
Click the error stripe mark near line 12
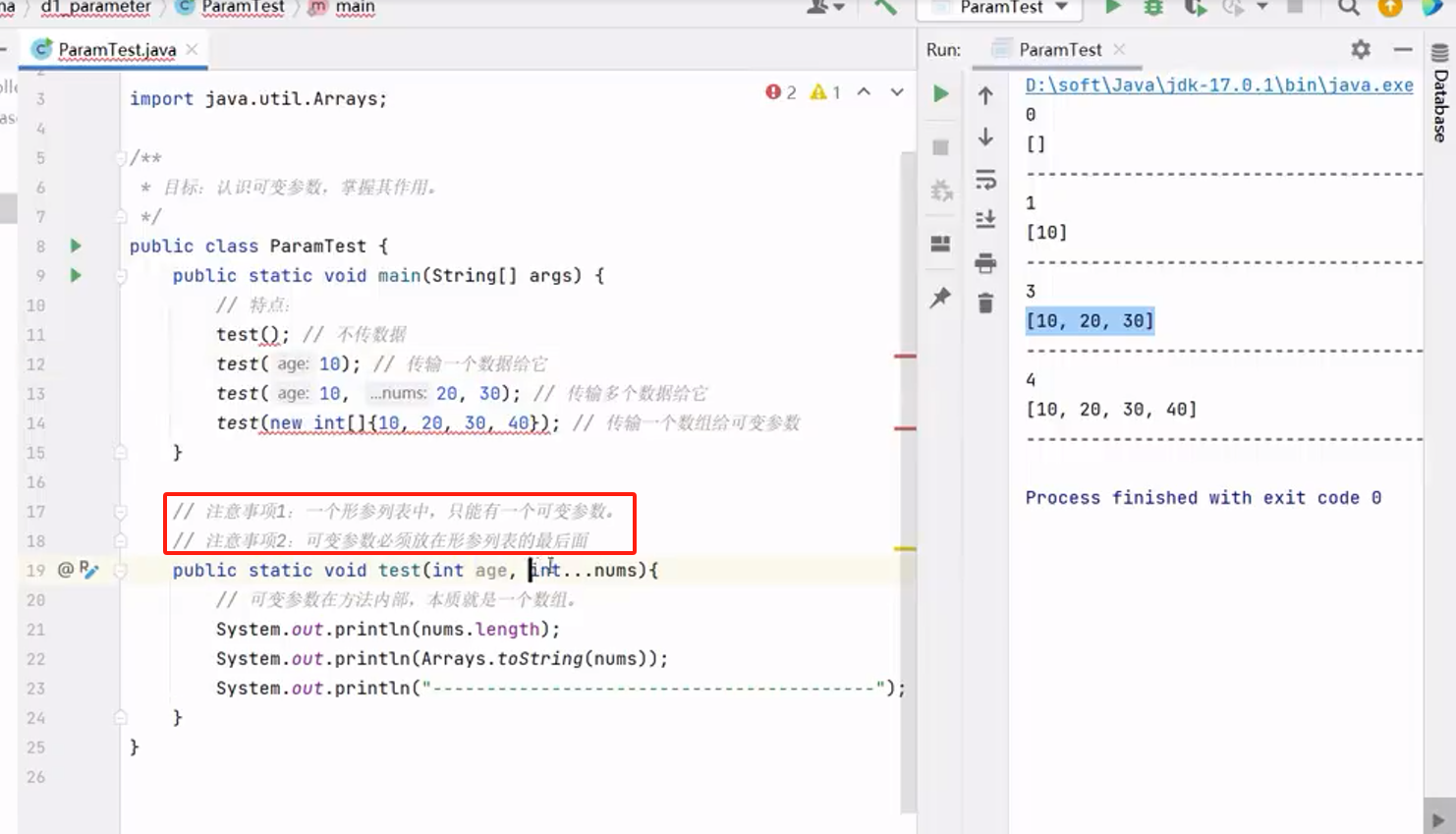[905, 356]
